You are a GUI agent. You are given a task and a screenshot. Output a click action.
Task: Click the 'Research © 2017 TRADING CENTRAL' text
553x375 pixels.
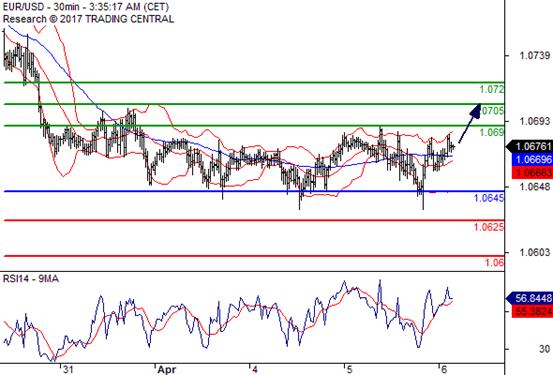pos(88,19)
